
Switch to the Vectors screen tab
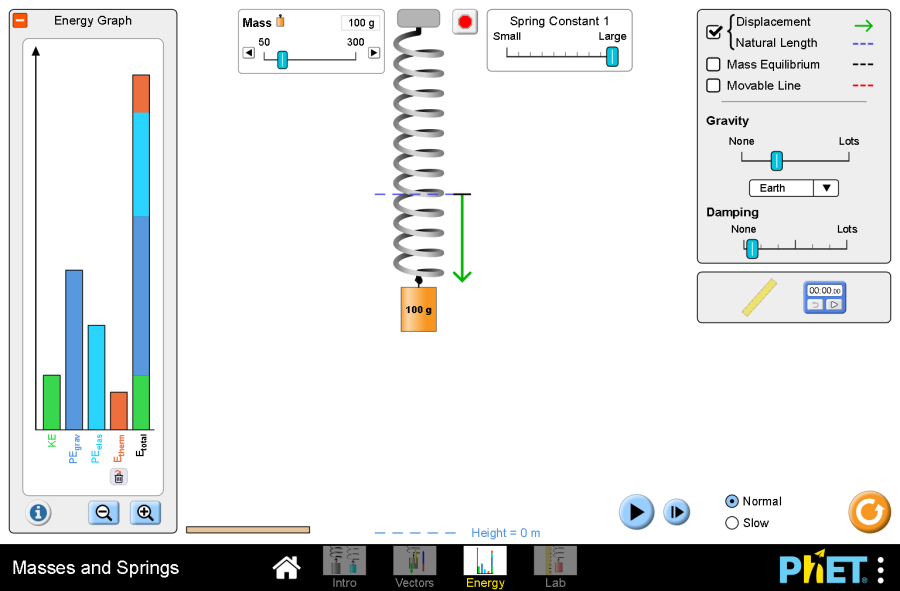click(414, 566)
